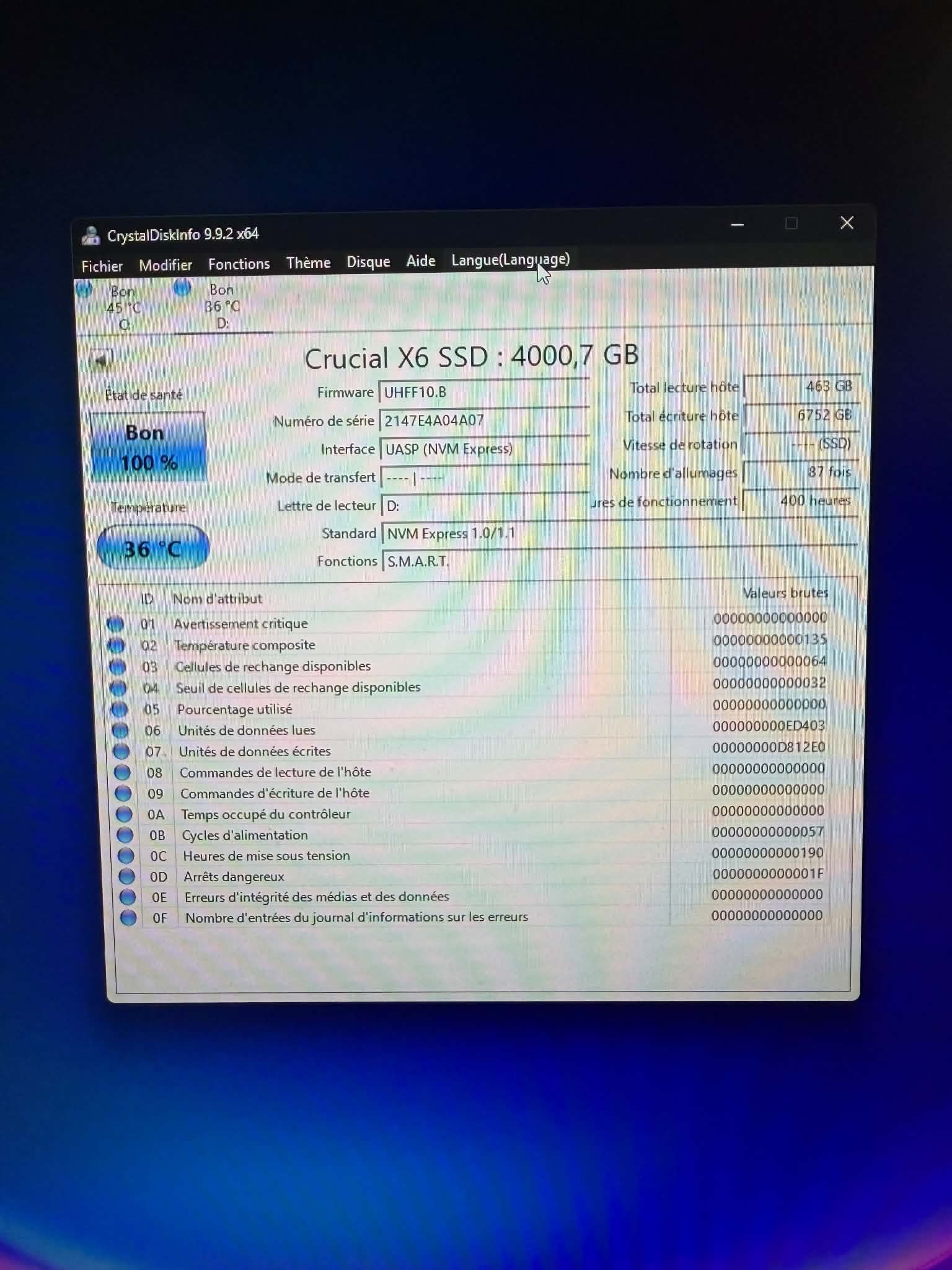Click the CrystalDiskInfo app icon in title bar

coord(90,236)
